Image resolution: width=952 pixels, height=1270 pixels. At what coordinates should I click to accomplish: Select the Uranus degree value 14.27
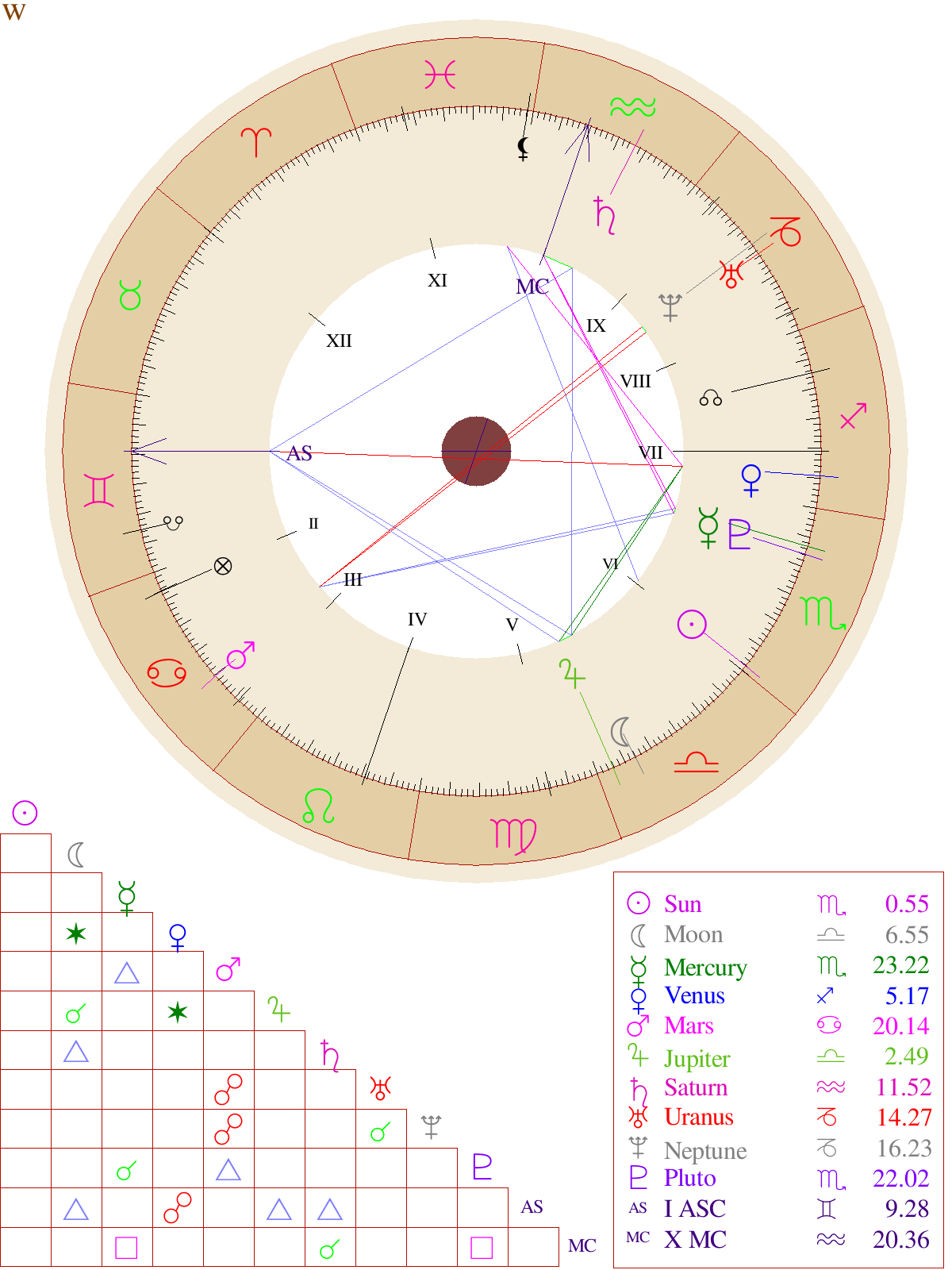pyautogui.click(x=903, y=1118)
